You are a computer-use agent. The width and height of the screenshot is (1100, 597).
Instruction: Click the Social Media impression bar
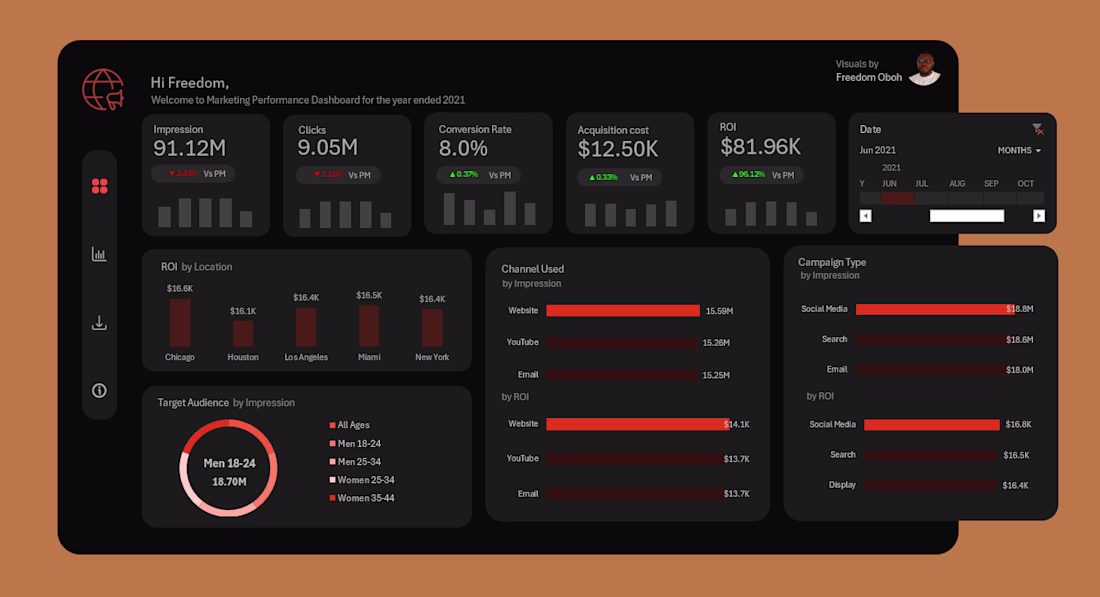[x=935, y=309]
